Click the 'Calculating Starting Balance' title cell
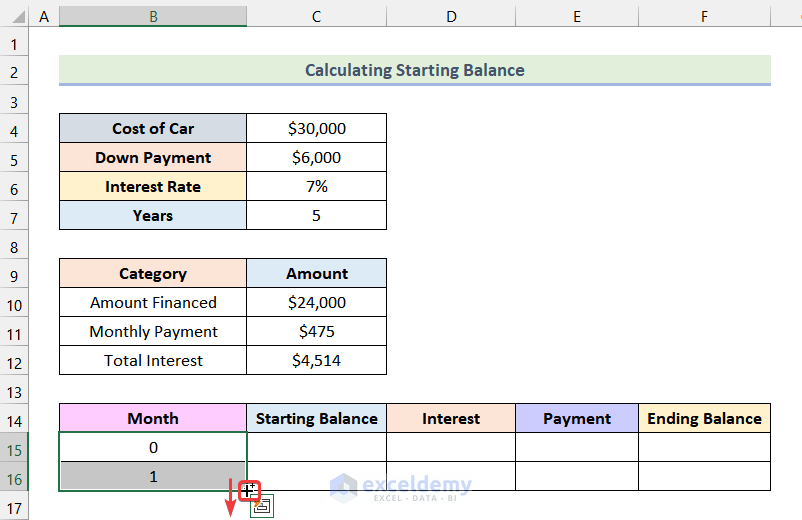 (415, 70)
